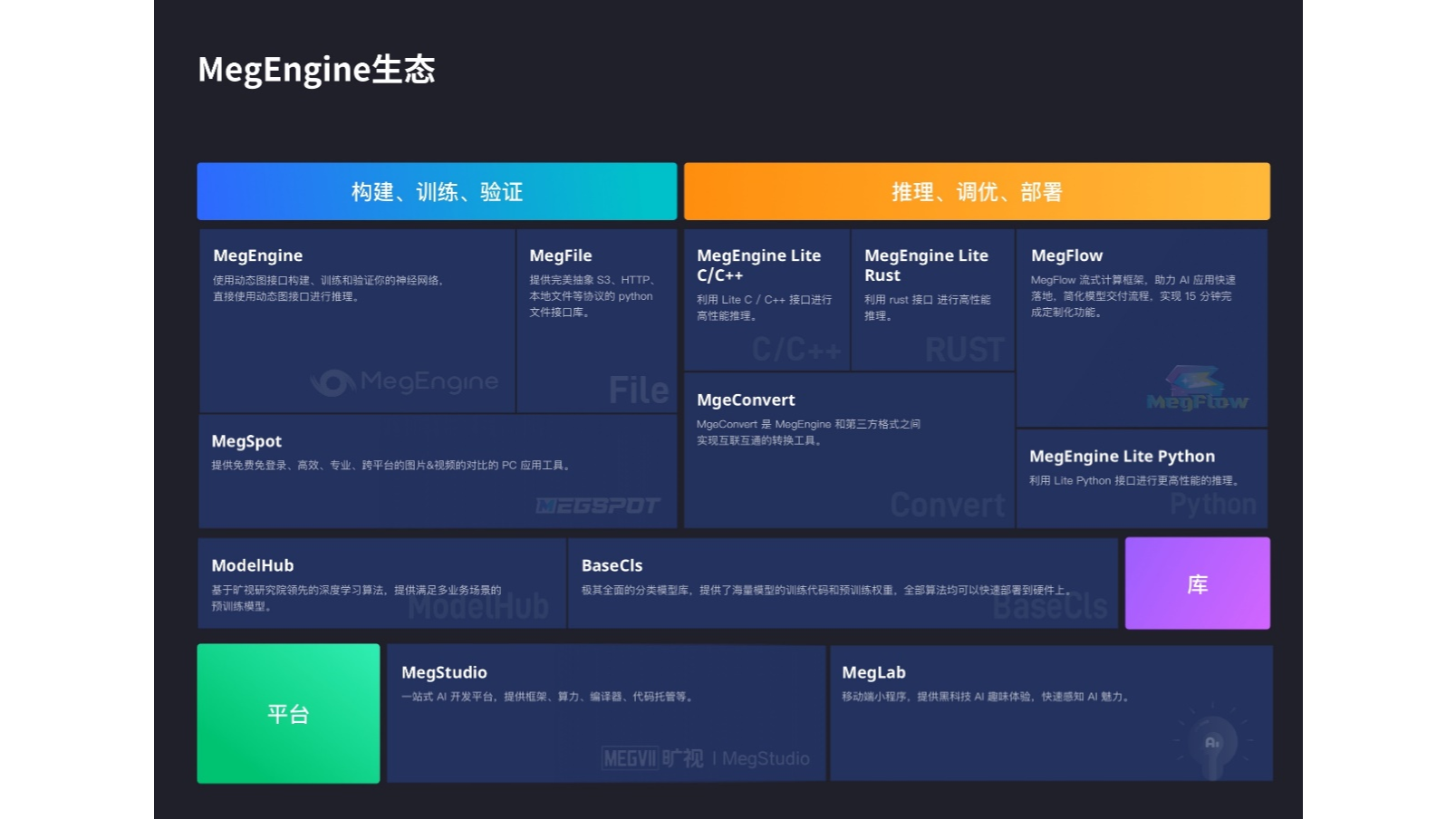Select the 推理、调优、部署 orange header
Viewport: 1456px width, 819px height.
coord(977,191)
